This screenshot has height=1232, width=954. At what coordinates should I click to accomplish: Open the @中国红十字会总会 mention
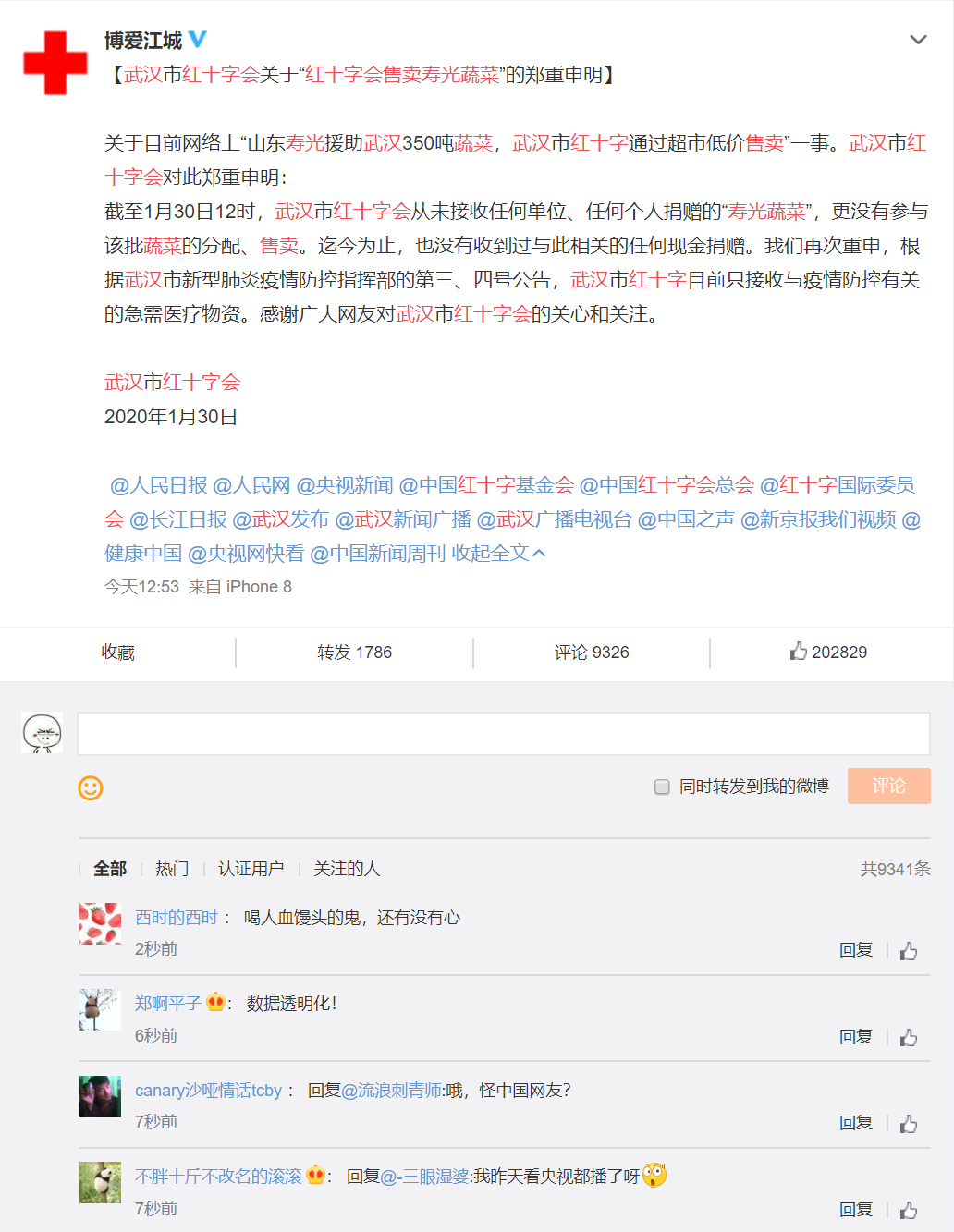667,485
